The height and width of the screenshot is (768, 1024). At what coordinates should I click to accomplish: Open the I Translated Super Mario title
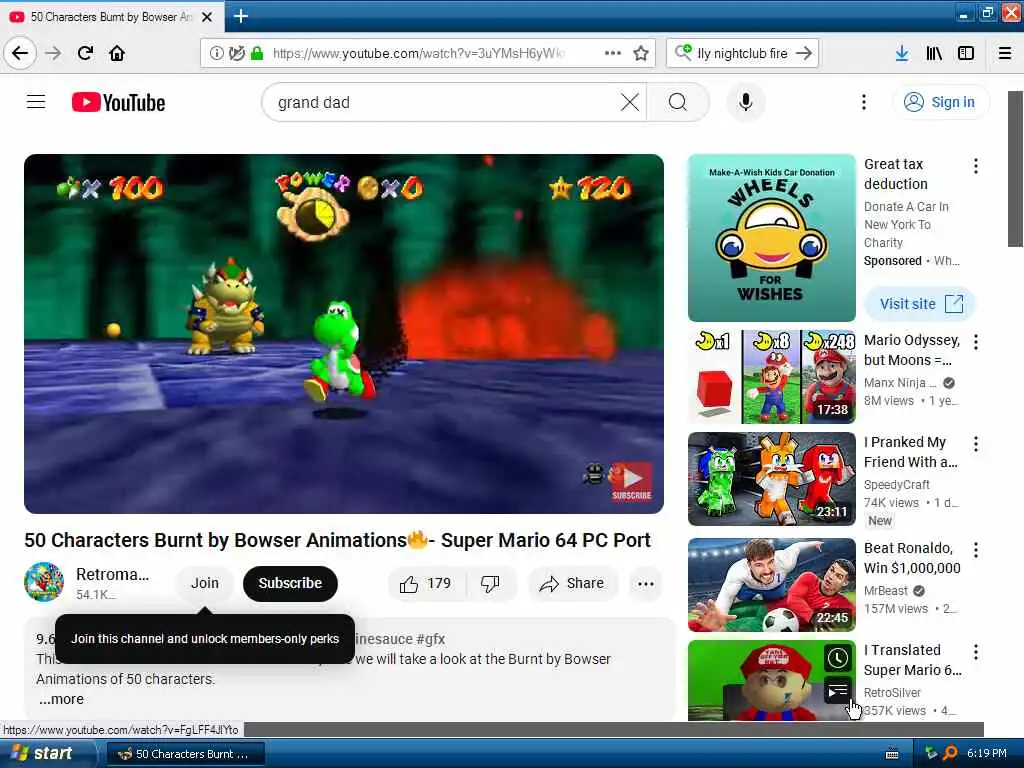click(912, 660)
